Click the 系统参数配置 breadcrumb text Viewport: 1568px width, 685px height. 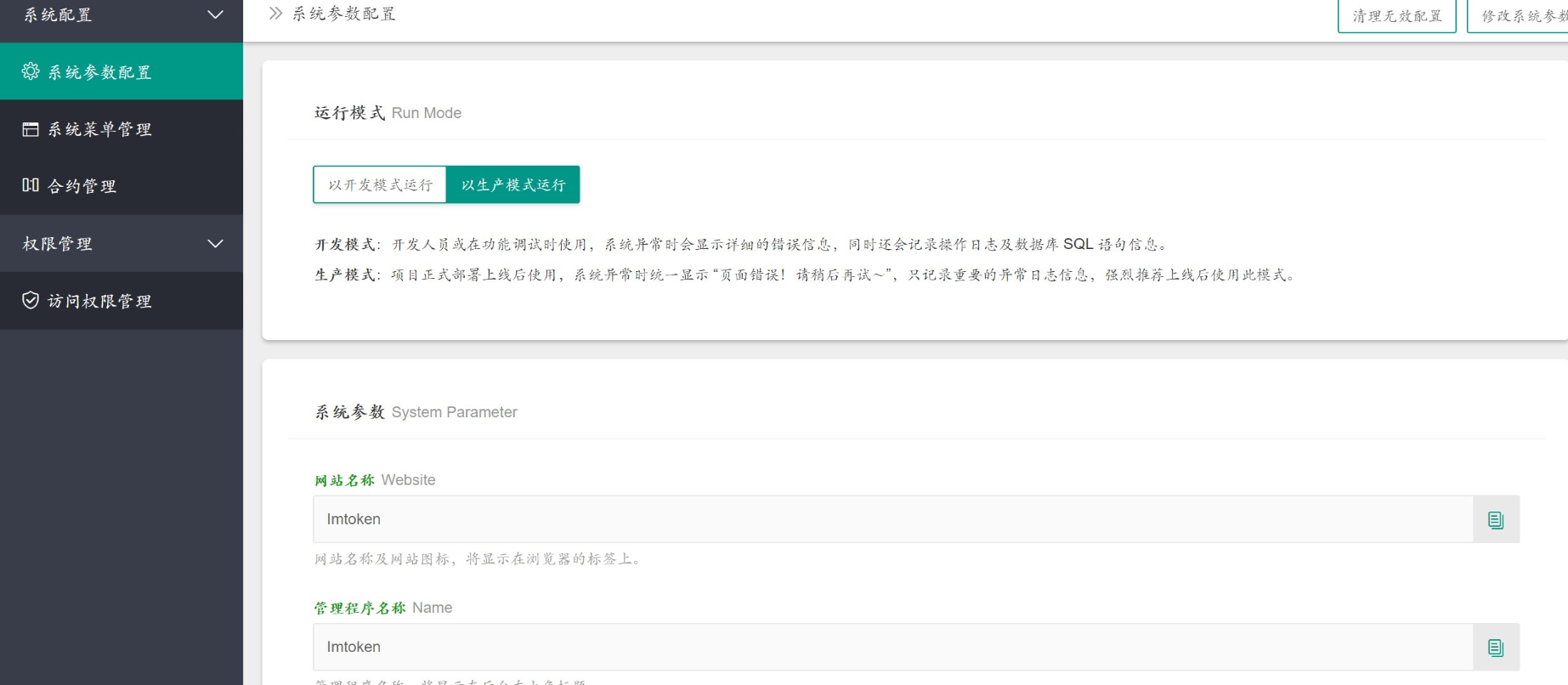pyautogui.click(x=344, y=14)
